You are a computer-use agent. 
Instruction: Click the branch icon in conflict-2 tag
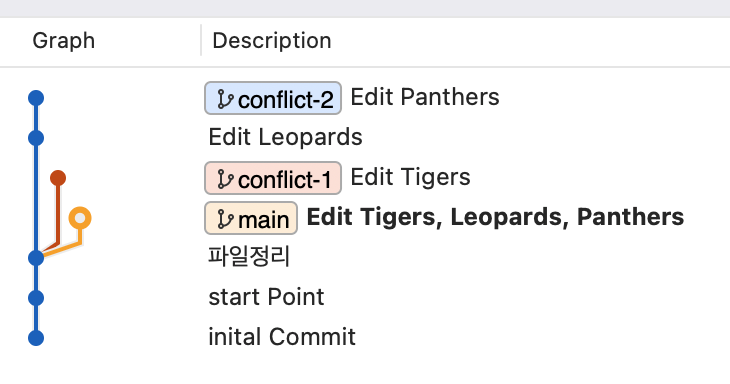click(225, 99)
